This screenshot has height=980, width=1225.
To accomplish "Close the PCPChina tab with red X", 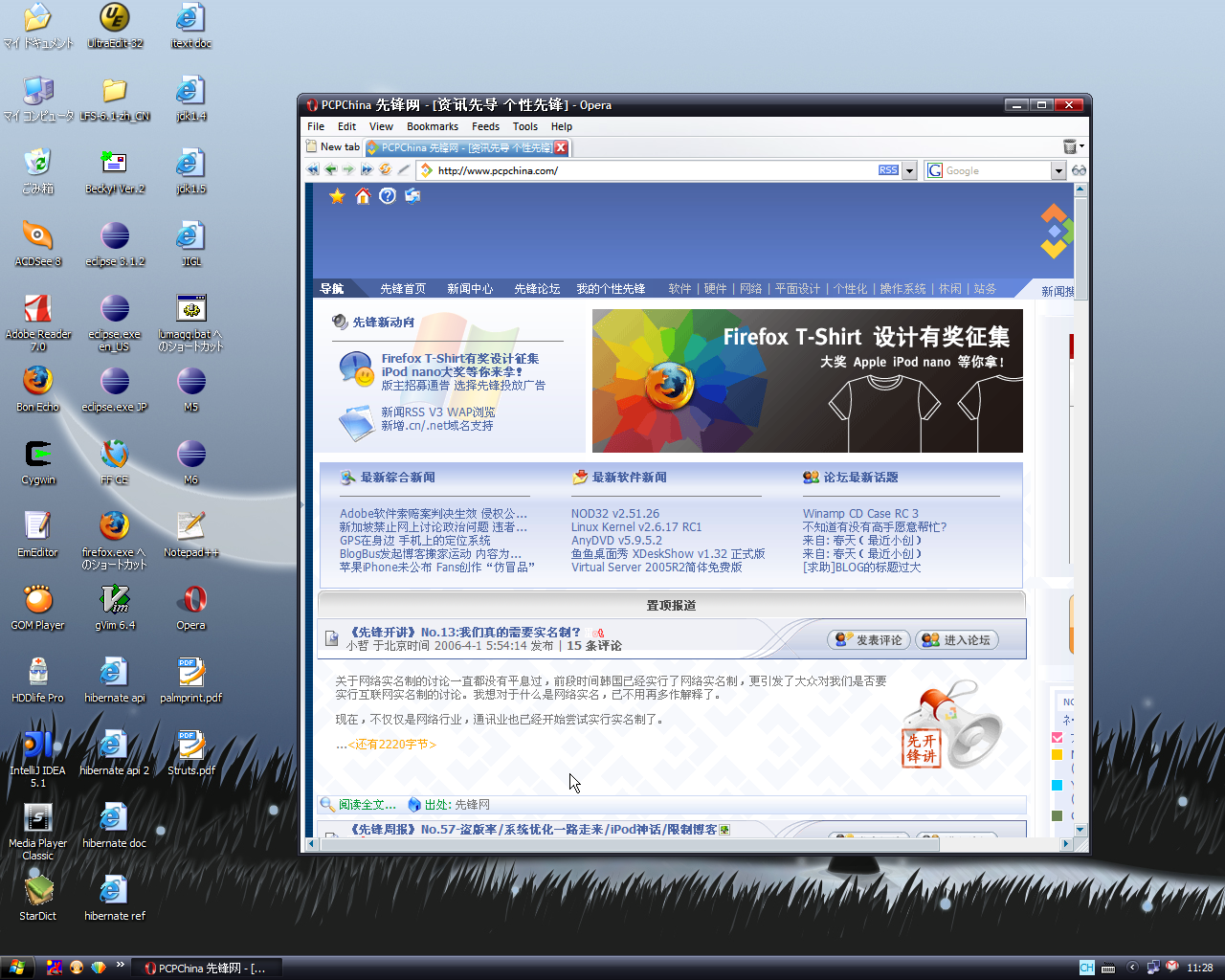I will tap(562, 147).
